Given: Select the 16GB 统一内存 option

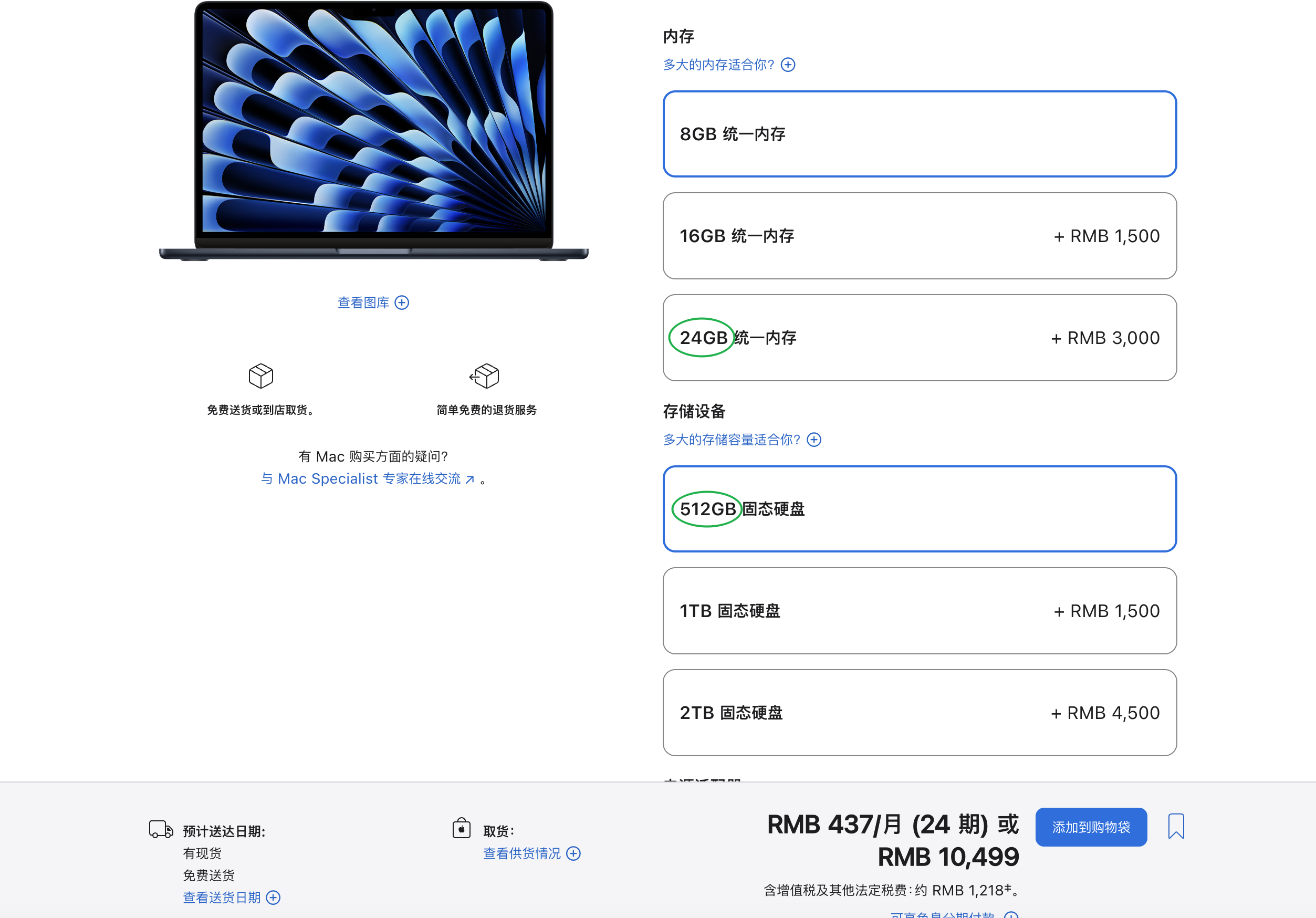Looking at the screenshot, I should pyautogui.click(x=920, y=236).
